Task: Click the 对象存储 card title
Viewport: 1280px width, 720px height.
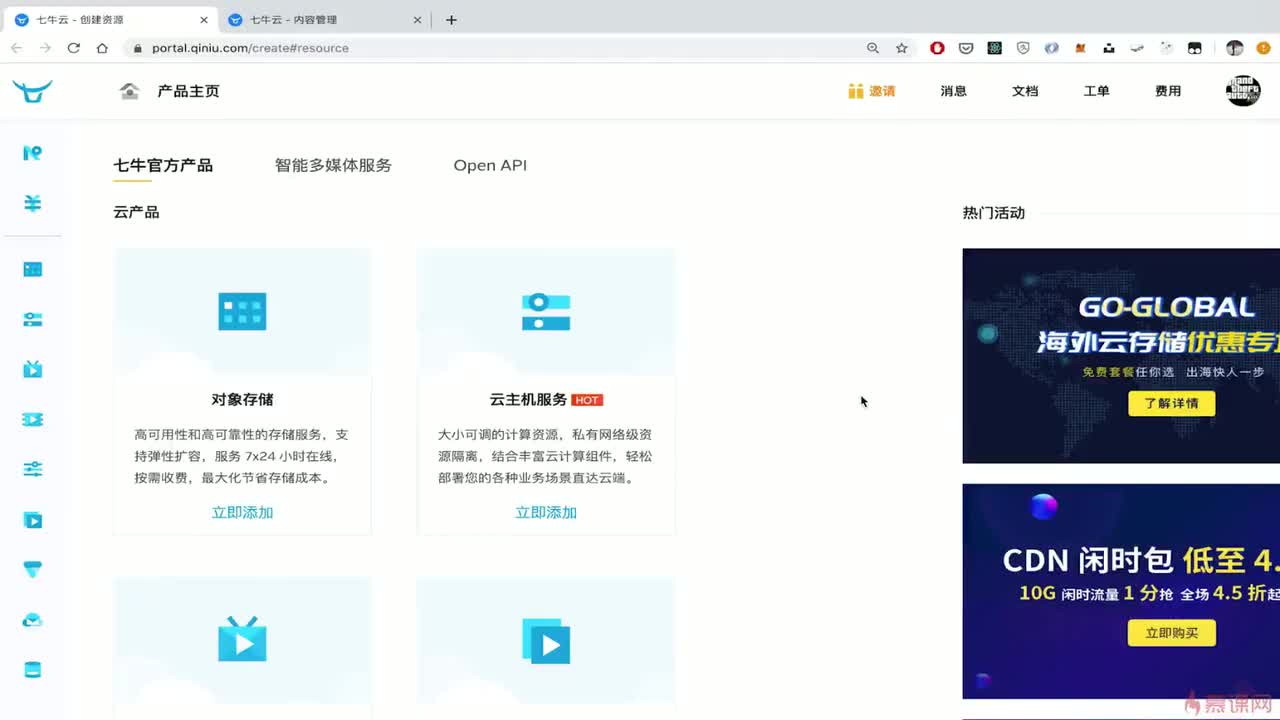Action: [x=242, y=399]
